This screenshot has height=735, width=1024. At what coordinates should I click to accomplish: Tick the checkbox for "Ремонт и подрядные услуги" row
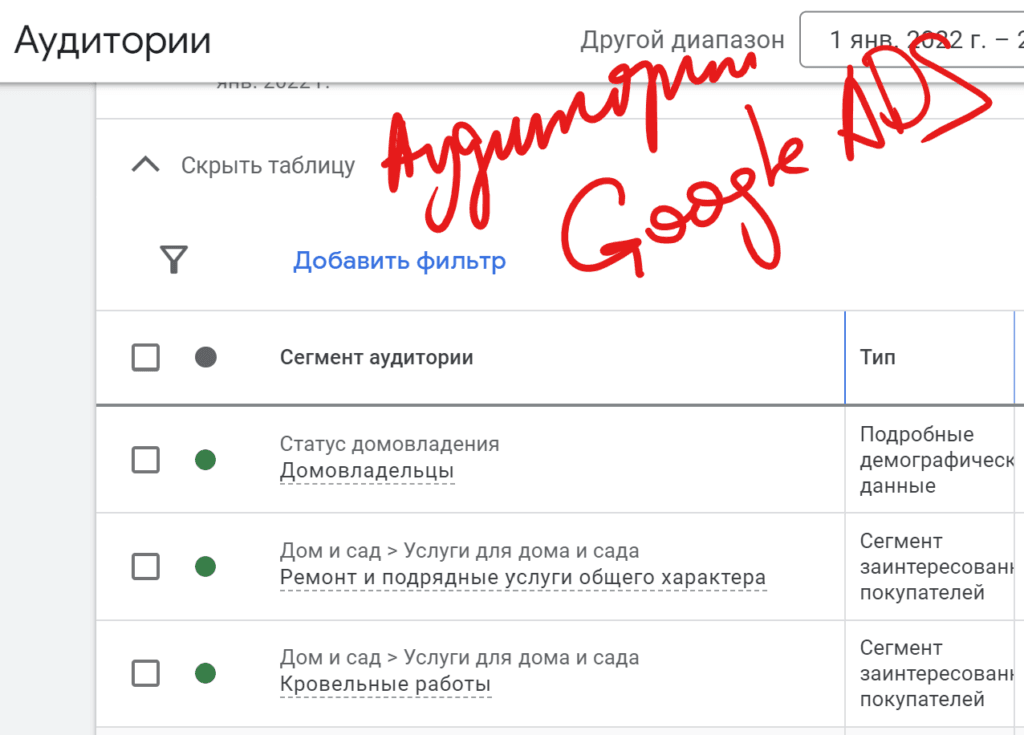[146, 566]
